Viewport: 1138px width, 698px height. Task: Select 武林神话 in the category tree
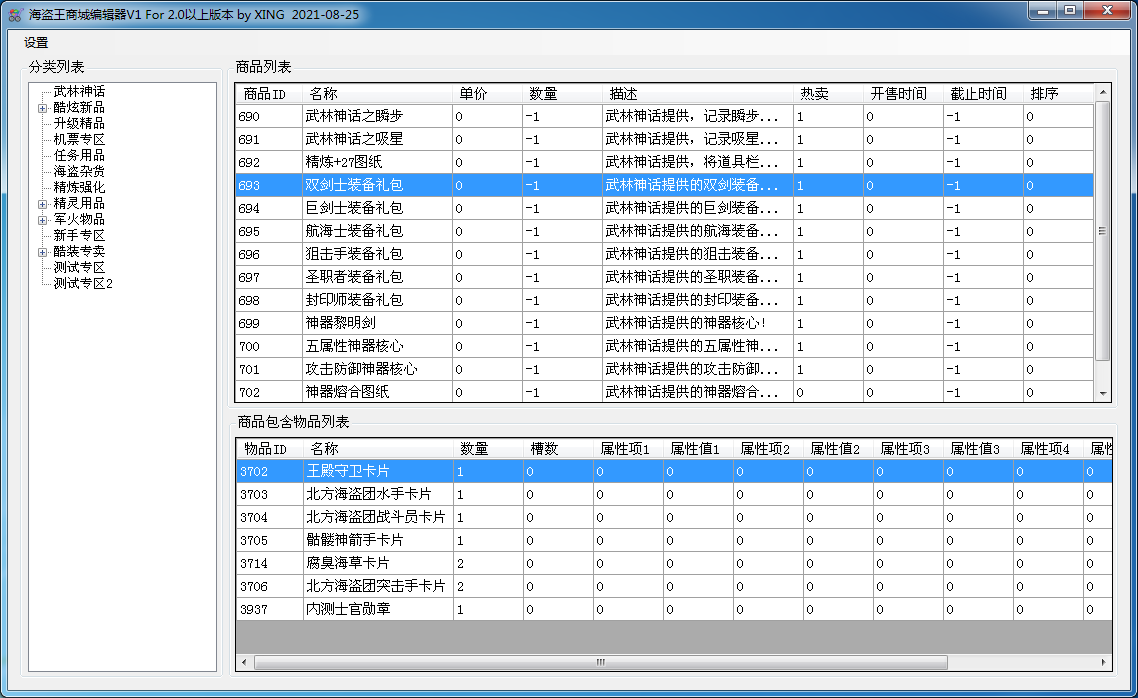[x=79, y=91]
